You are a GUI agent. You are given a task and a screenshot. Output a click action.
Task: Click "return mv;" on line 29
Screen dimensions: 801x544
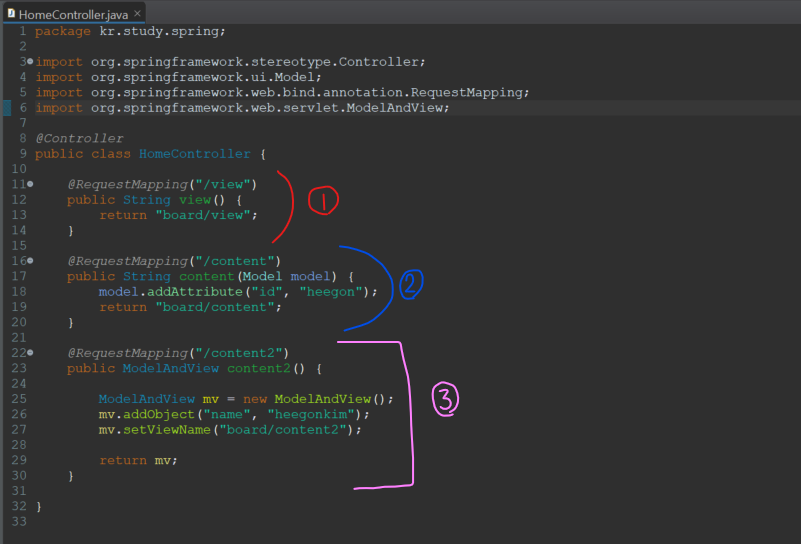(138, 460)
